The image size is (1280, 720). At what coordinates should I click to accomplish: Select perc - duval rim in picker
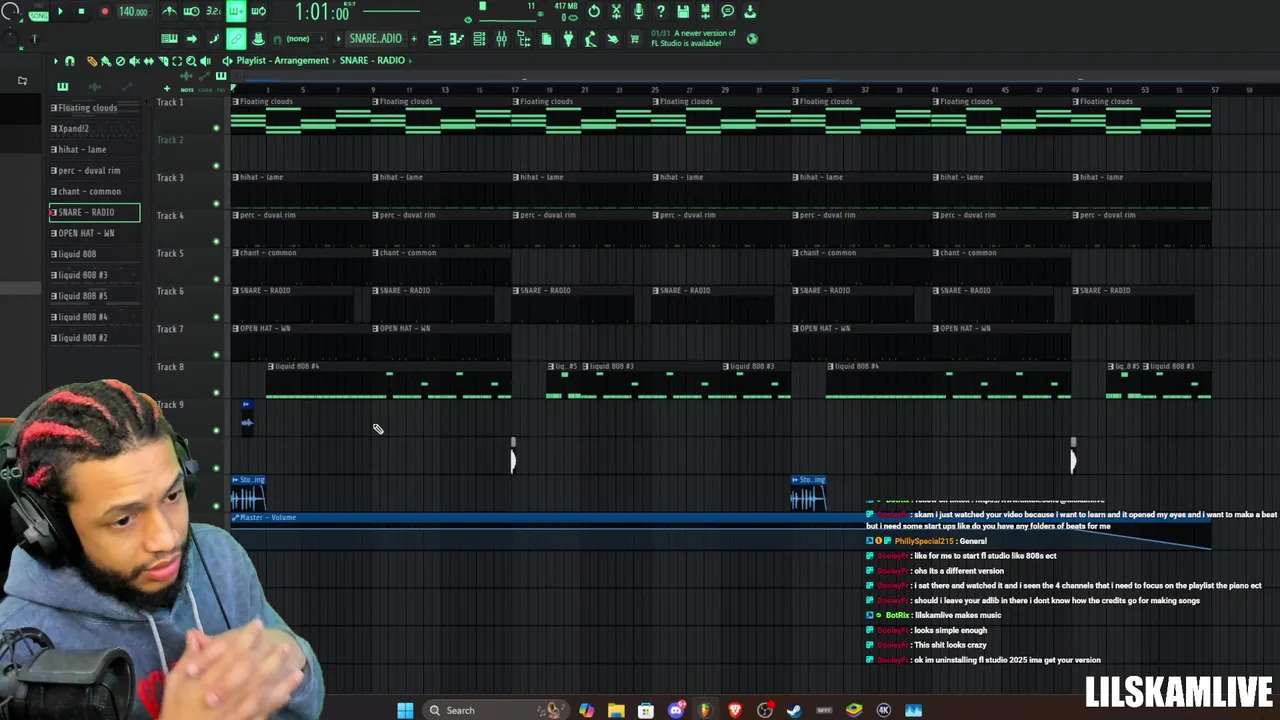94,171
